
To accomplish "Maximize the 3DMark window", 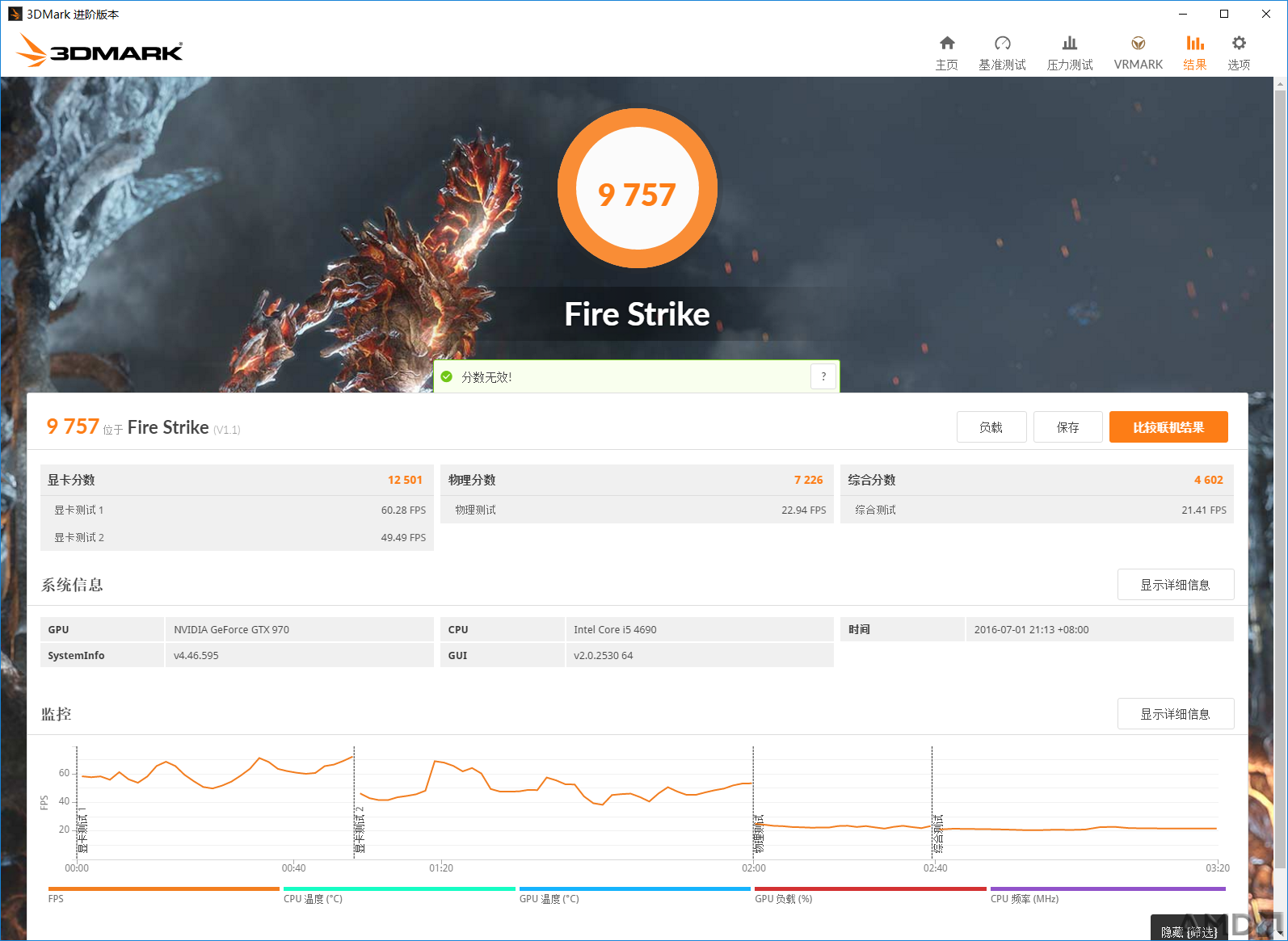I will click(x=1224, y=14).
